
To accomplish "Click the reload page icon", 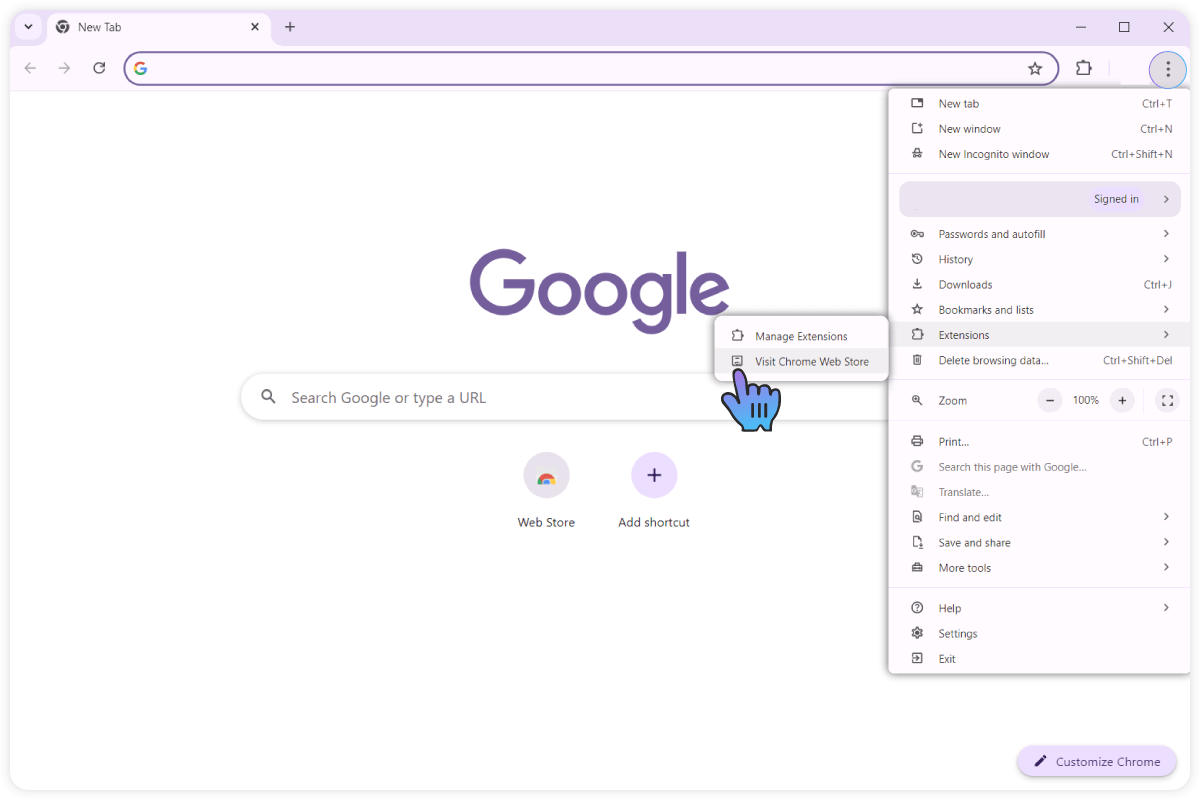I will coord(99,68).
